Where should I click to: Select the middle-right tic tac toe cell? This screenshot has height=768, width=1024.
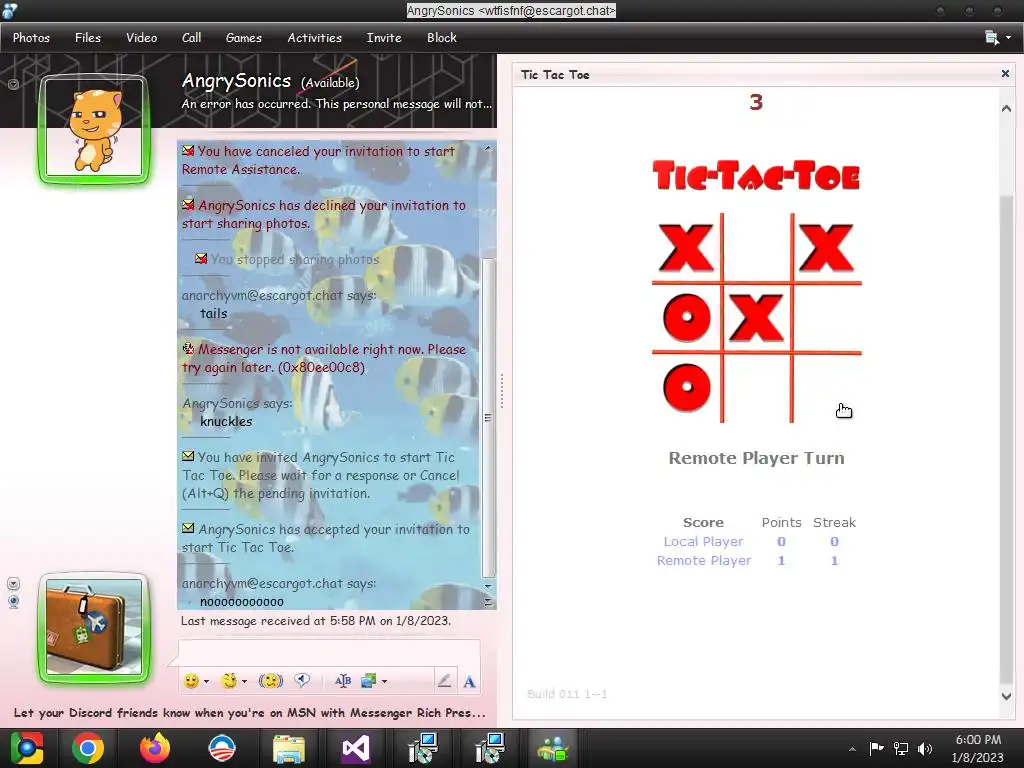(827, 318)
